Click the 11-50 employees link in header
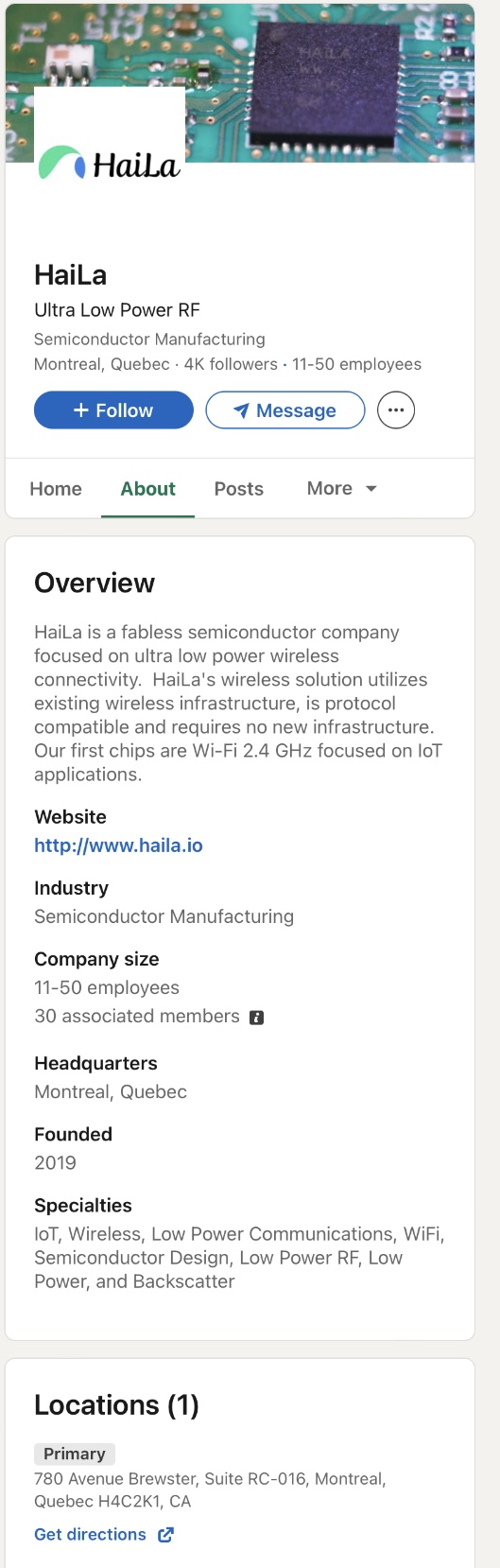 356,364
